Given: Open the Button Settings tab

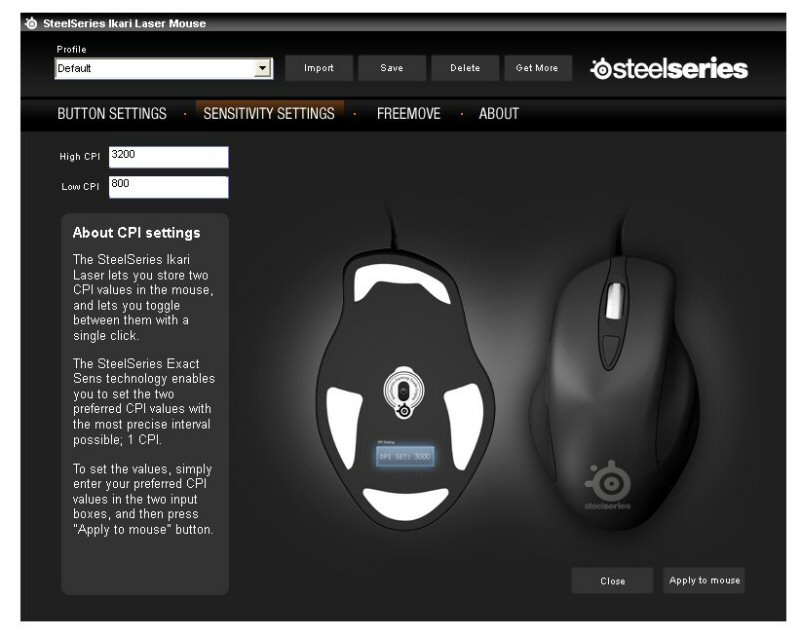Looking at the screenshot, I should coord(112,113).
